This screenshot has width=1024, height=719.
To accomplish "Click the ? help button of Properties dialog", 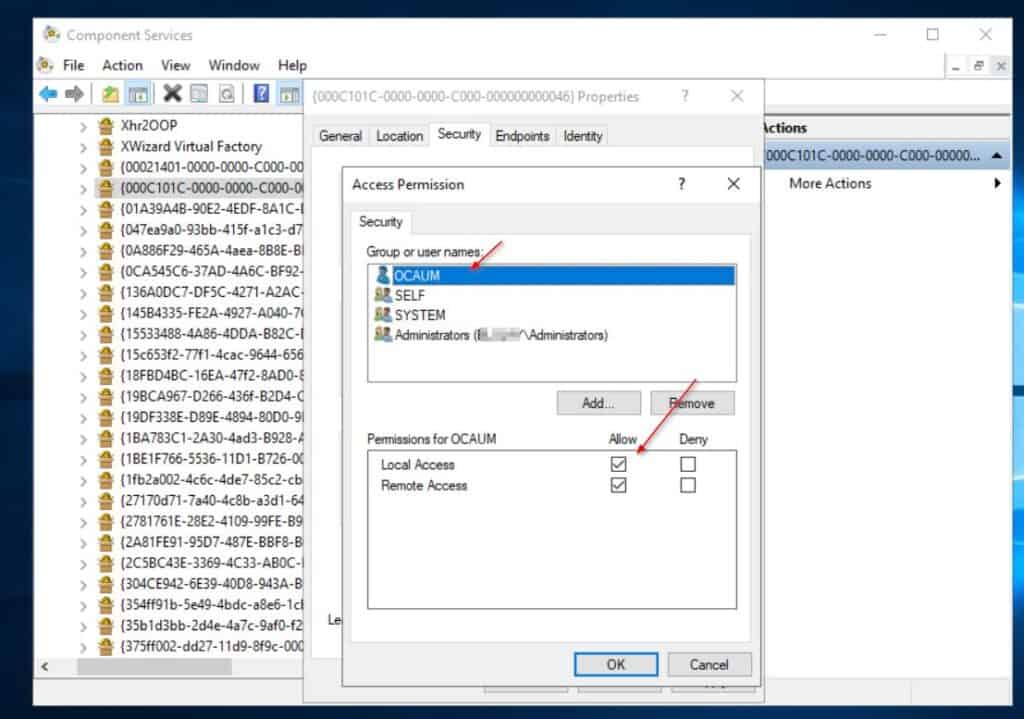I will tap(685, 96).
